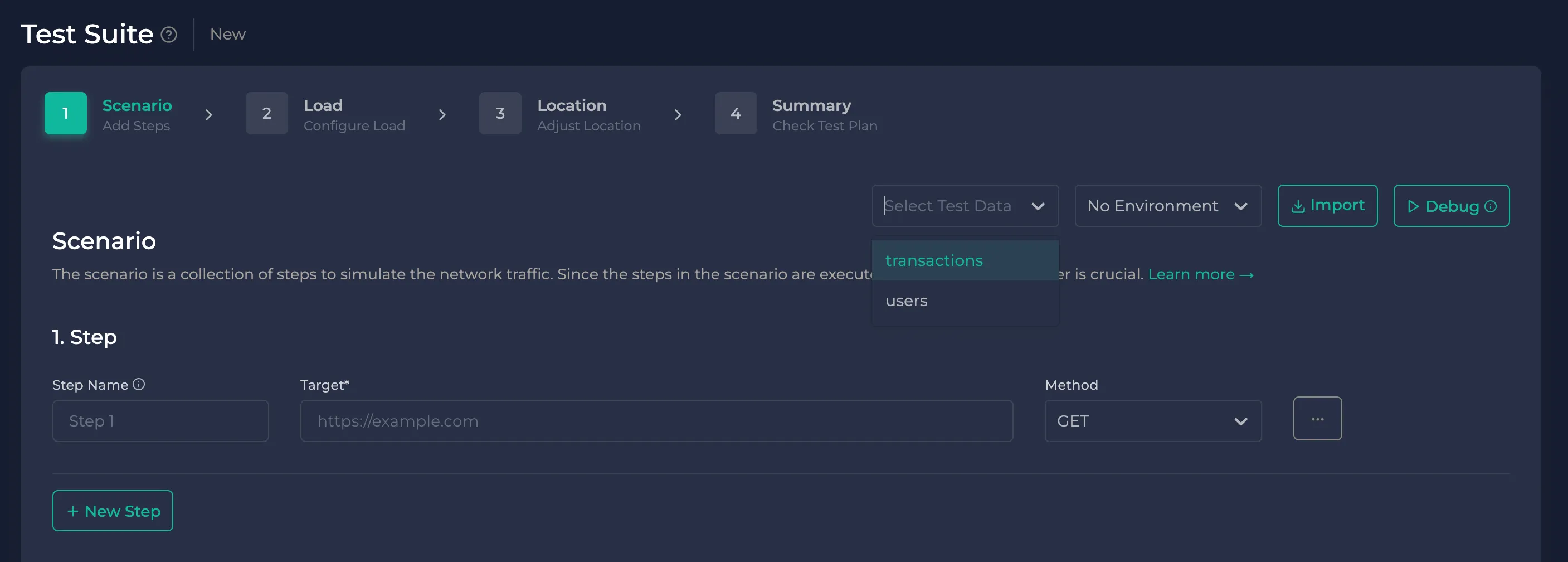Image resolution: width=1568 pixels, height=562 pixels.
Task: Open the Select Test Data dropdown
Action: click(x=965, y=206)
